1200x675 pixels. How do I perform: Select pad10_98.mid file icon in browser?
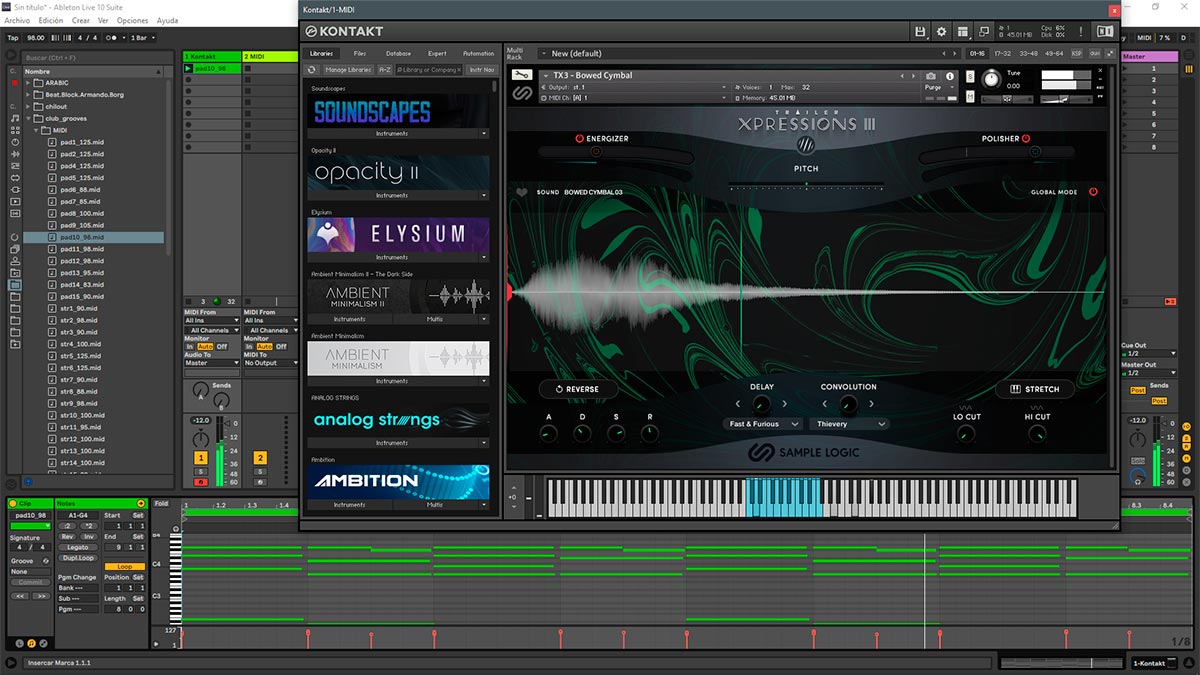point(51,237)
